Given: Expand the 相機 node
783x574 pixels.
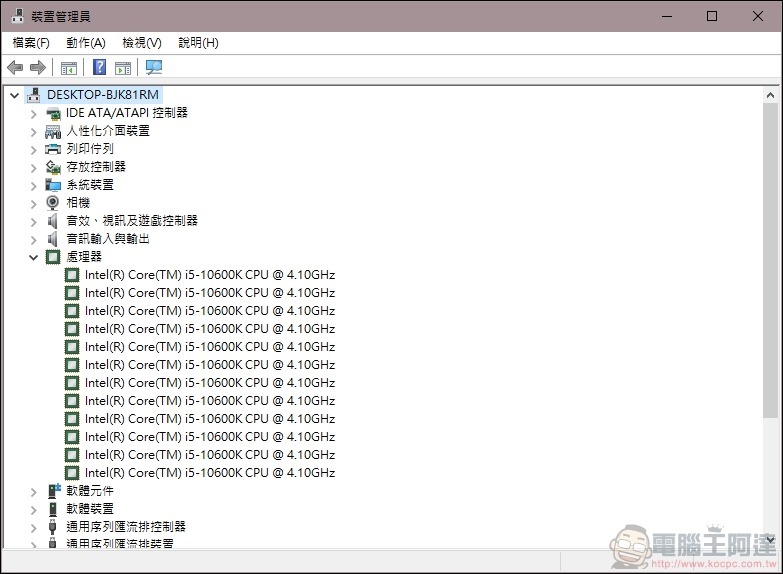Looking at the screenshot, I should (33, 204).
